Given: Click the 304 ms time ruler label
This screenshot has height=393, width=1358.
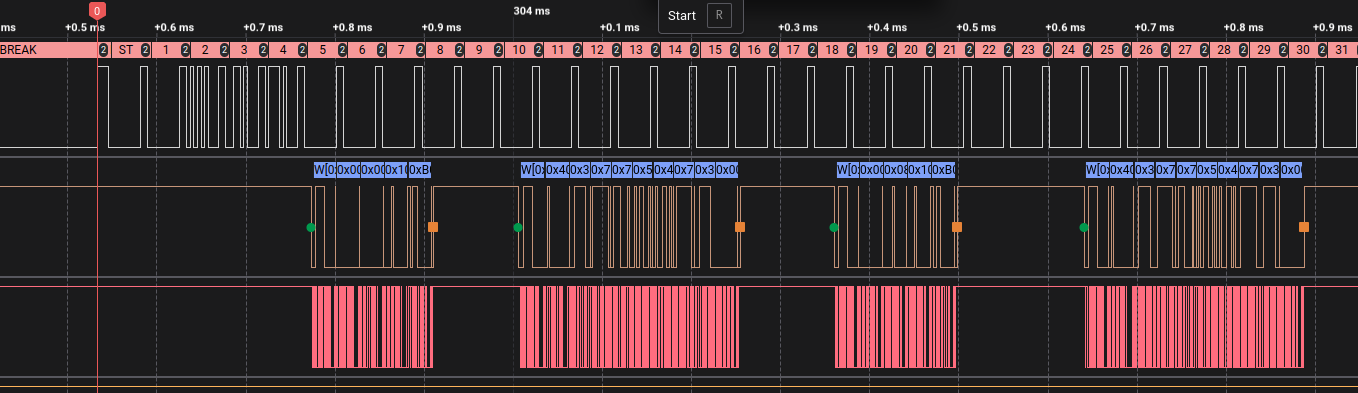Looking at the screenshot, I should click(x=531, y=11).
